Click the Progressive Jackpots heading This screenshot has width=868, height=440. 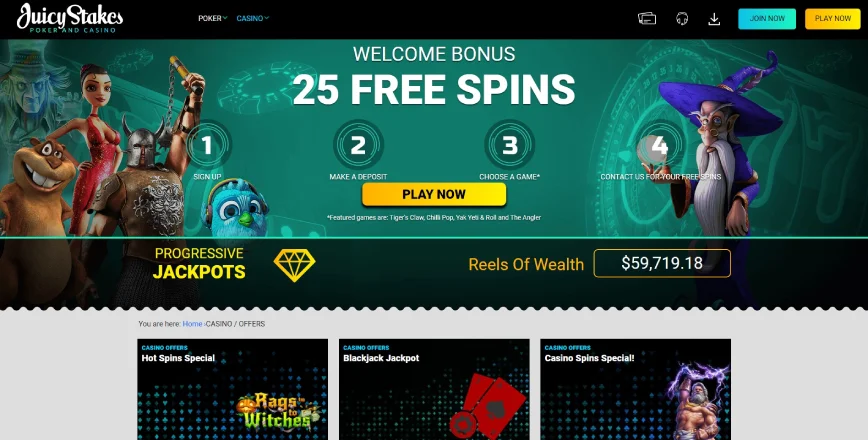(x=199, y=263)
